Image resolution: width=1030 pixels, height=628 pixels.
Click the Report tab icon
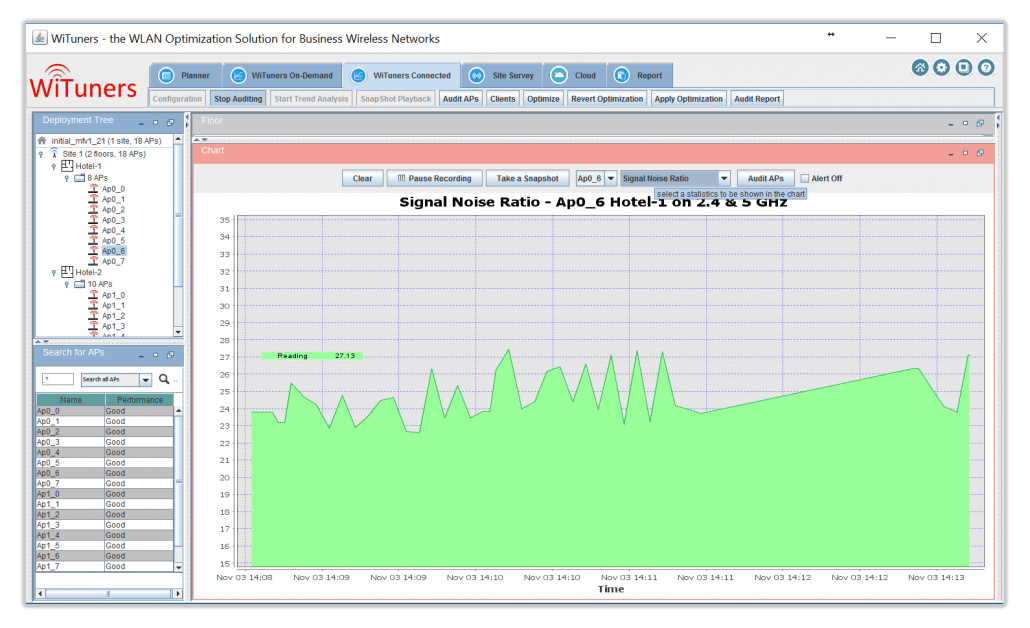(621, 76)
